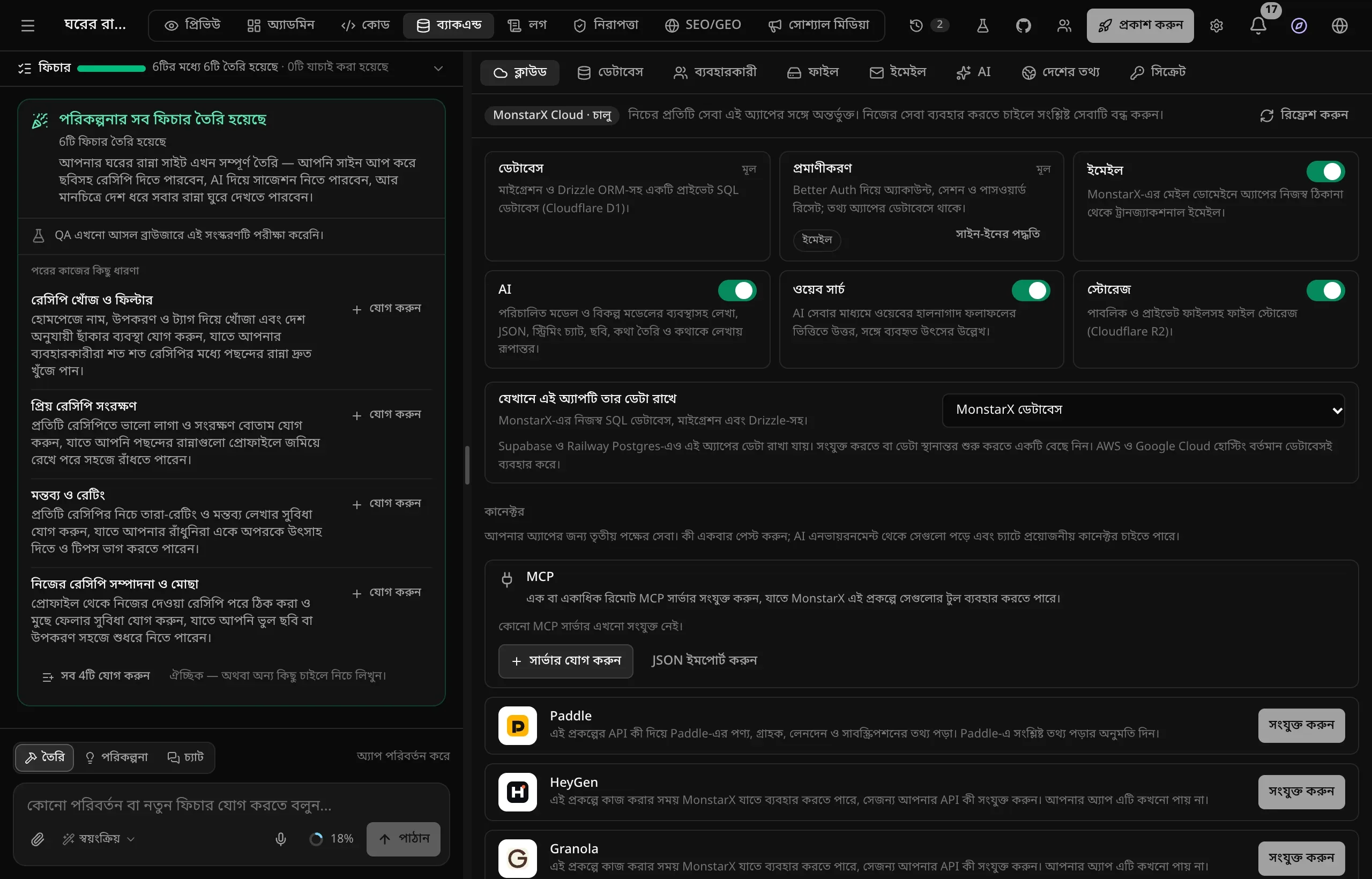Click the microphone voice input icon
1372x879 pixels.
280,838
